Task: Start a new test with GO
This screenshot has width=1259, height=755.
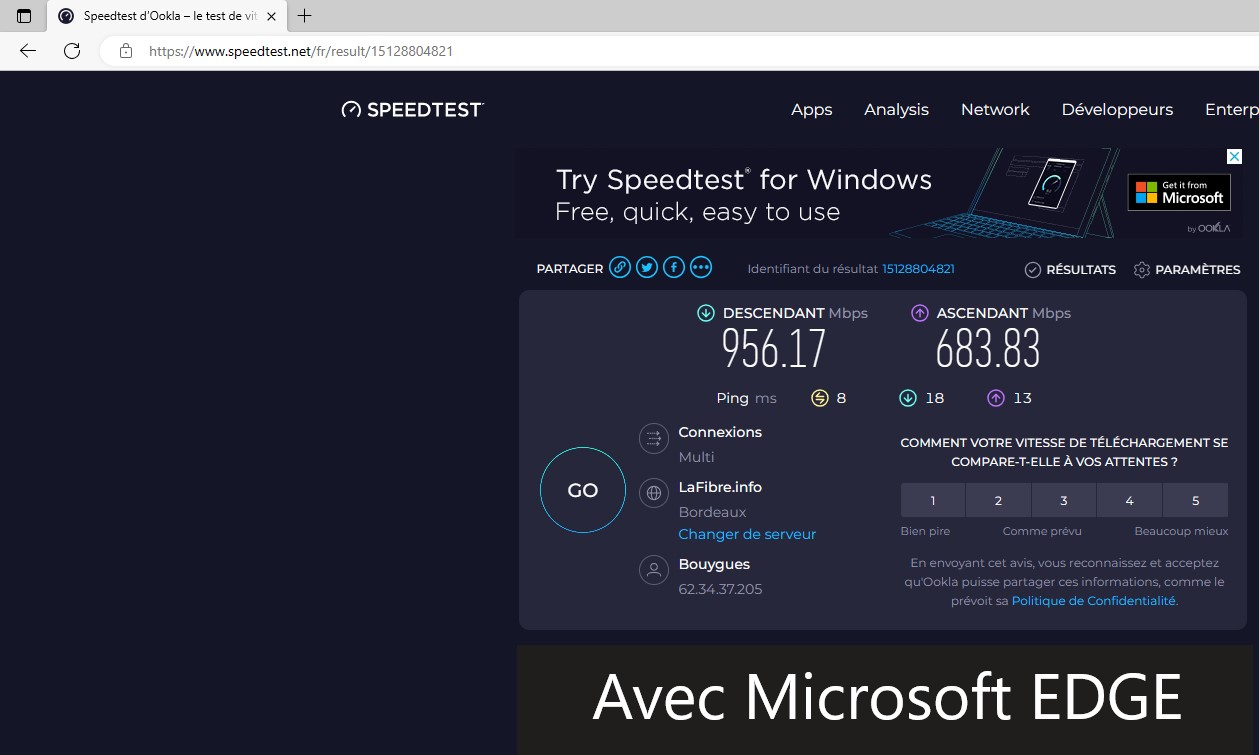Action: click(583, 490)
